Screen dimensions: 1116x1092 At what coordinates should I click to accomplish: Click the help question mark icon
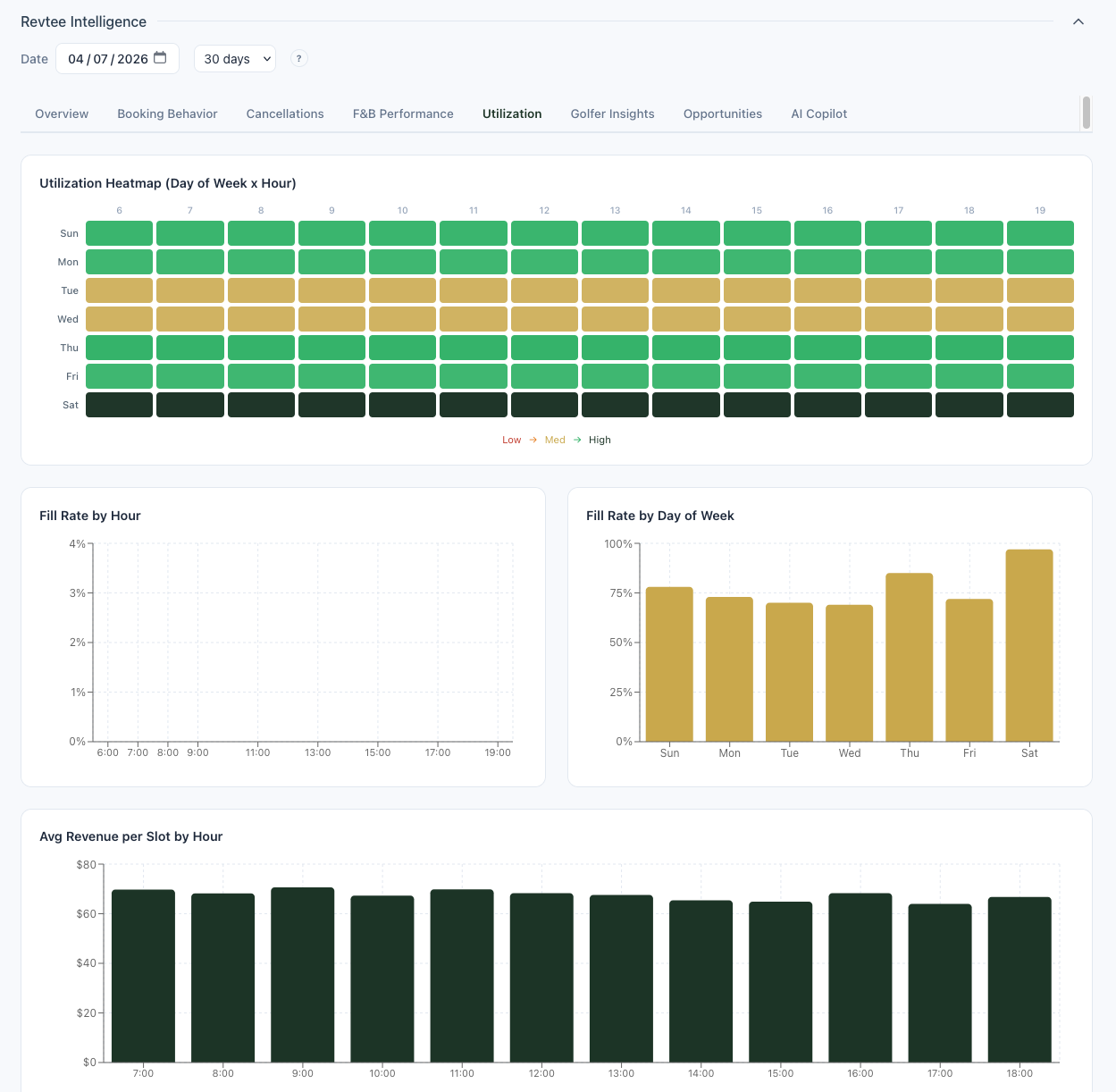[298, 57]
